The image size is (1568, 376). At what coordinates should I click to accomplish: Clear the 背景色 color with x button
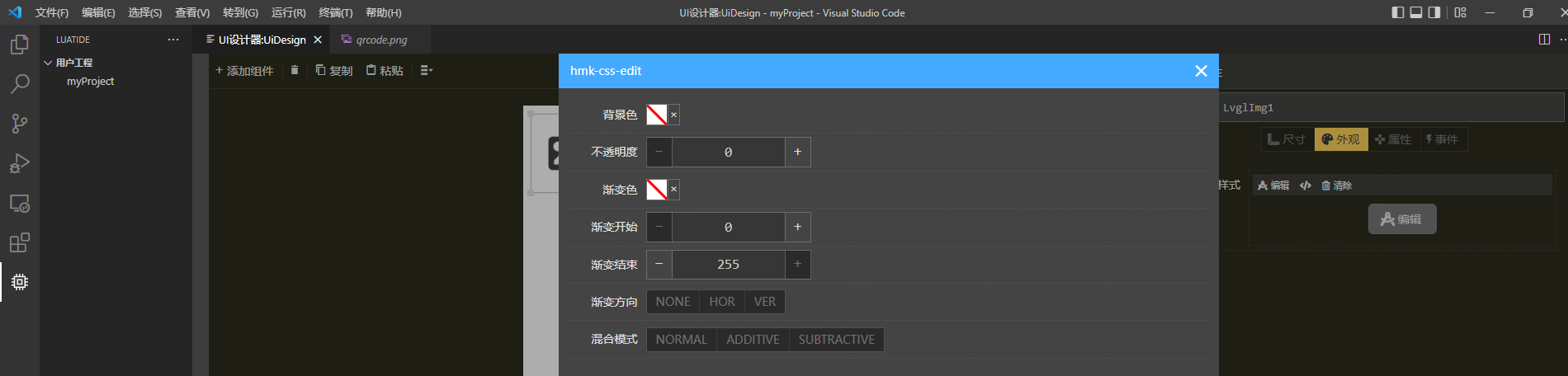(673, 115)
